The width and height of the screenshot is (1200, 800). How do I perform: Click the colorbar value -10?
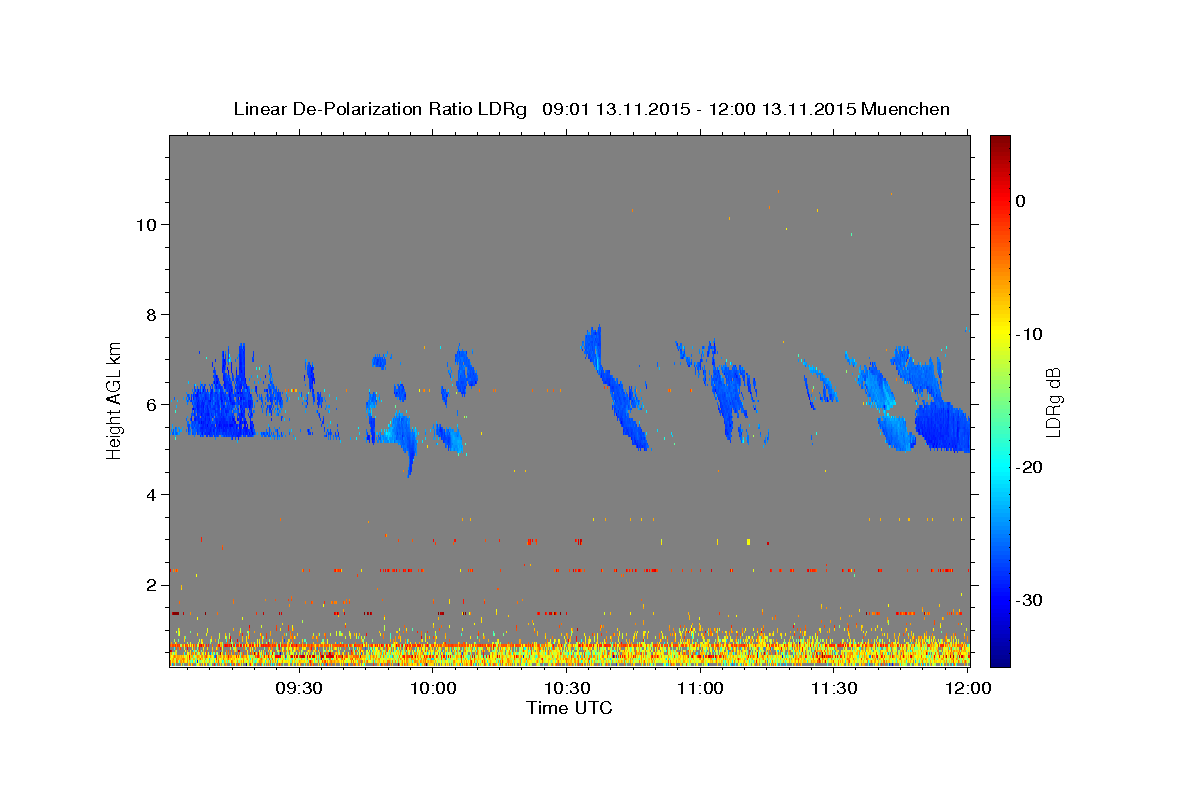(1028, 334)
